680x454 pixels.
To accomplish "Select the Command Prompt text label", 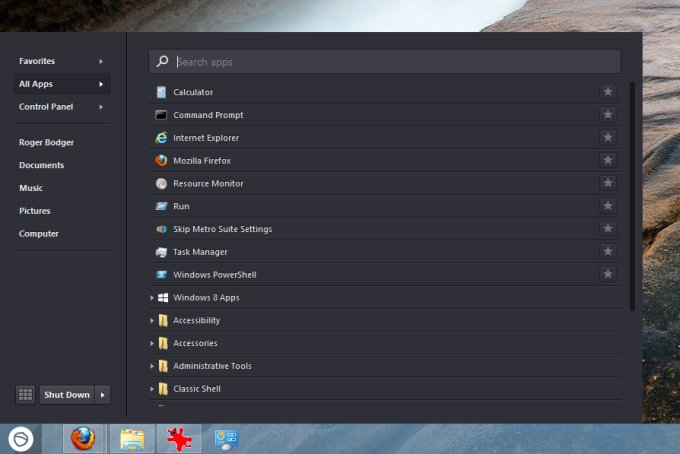I will click(x=208, y=115).
